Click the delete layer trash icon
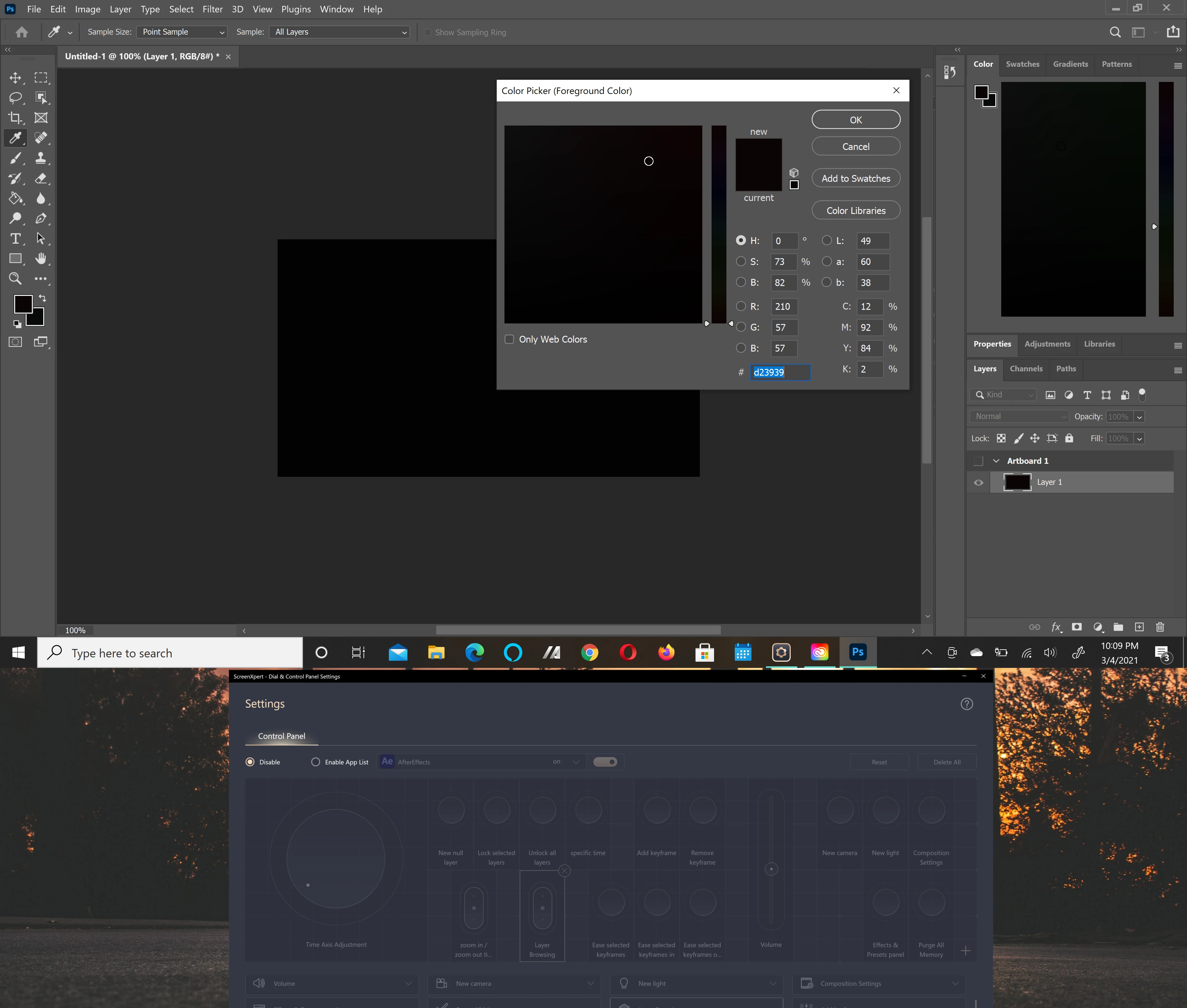The width and height of the screenshot is (1187, 1008). pyautogui.click(x=1159, y=627)
